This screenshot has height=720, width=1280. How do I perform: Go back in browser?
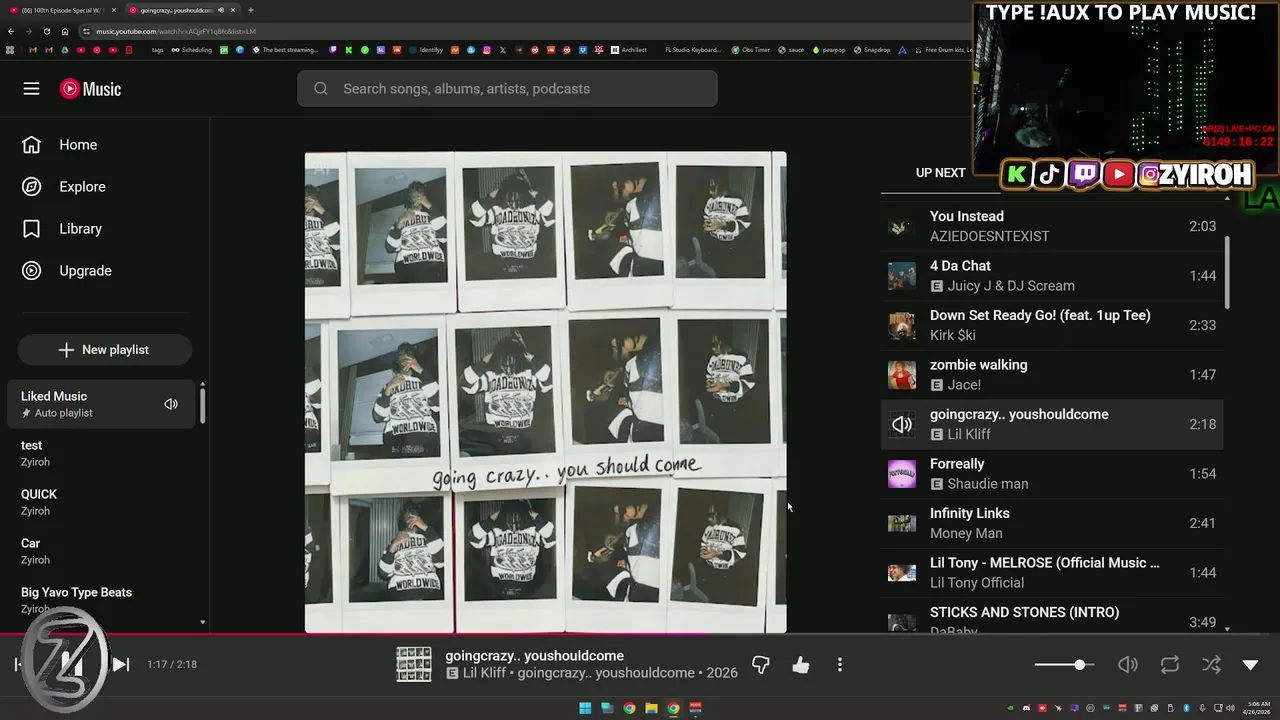(11, 31)
